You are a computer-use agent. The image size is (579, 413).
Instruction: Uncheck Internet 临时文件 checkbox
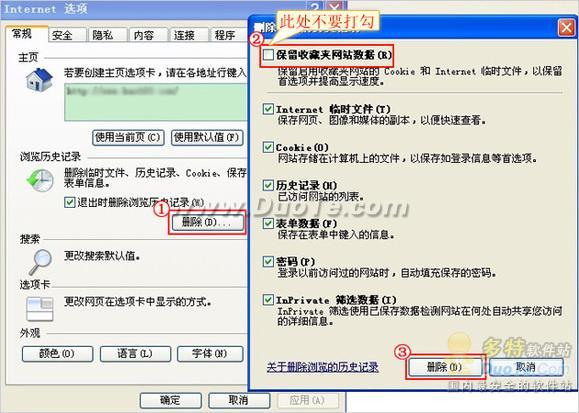268,109
